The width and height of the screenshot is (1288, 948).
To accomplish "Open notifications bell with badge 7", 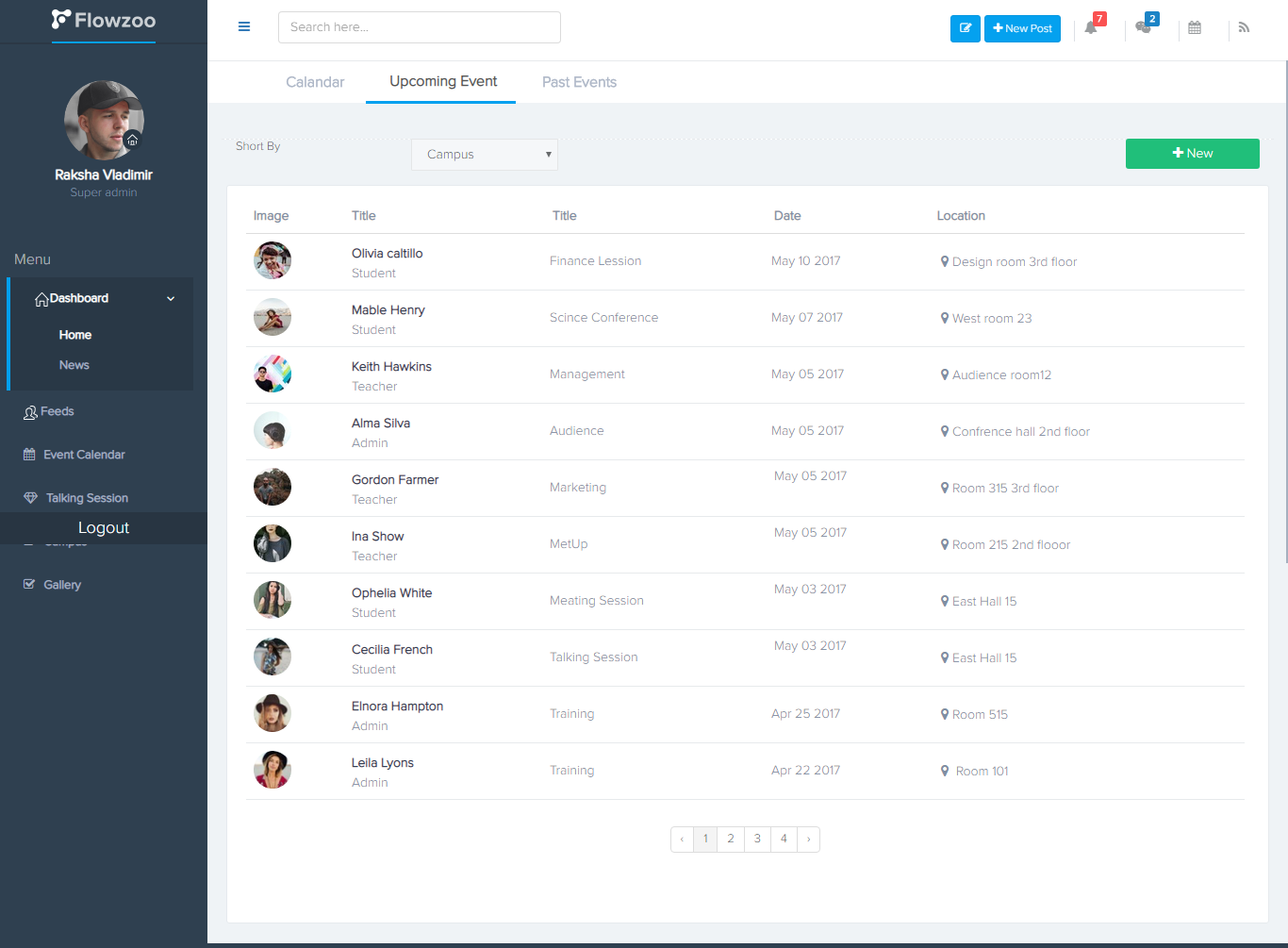I will pos(1092,27).
